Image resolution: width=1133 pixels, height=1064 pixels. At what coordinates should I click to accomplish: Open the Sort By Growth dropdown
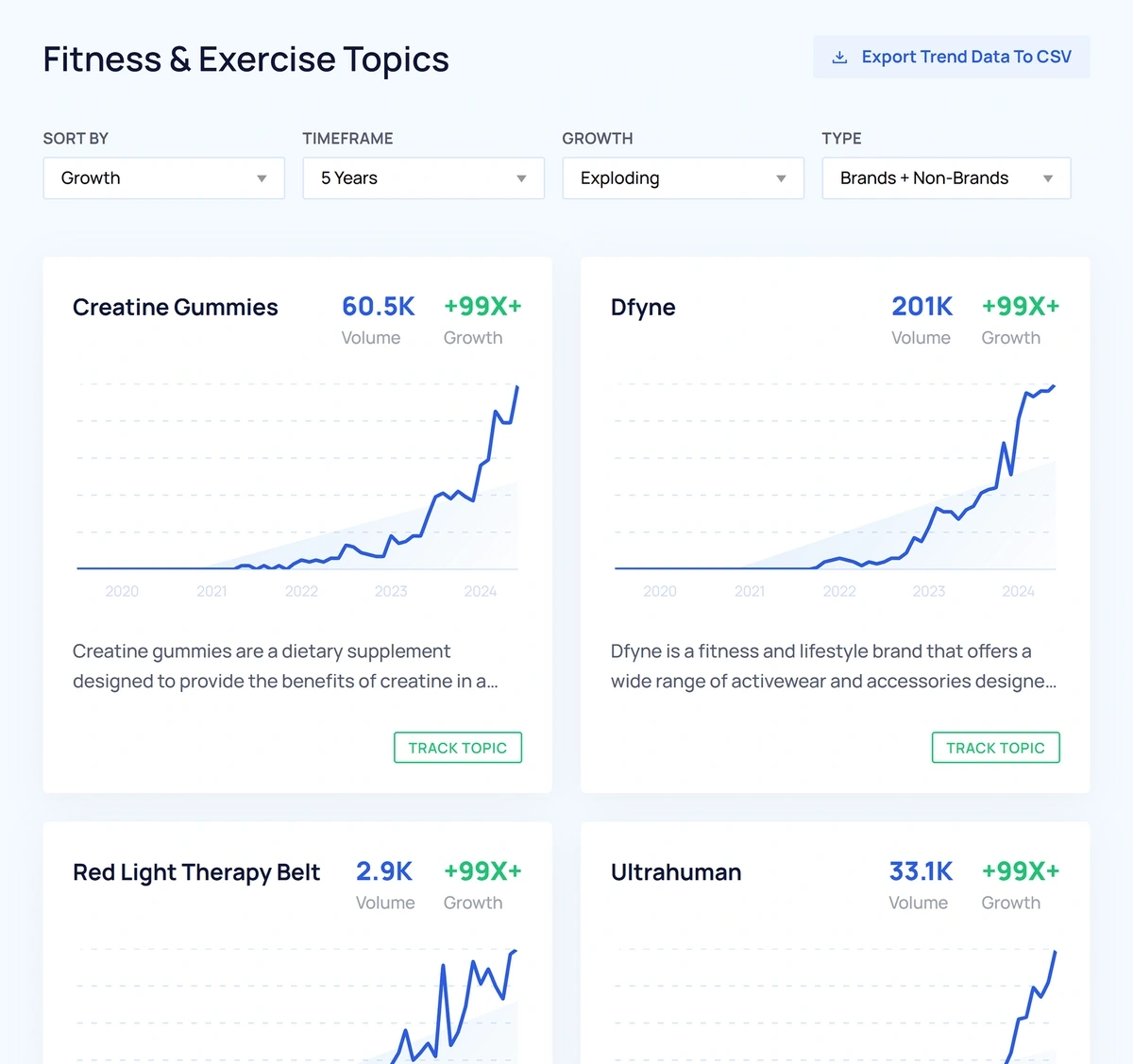click(x=164, y=178)
